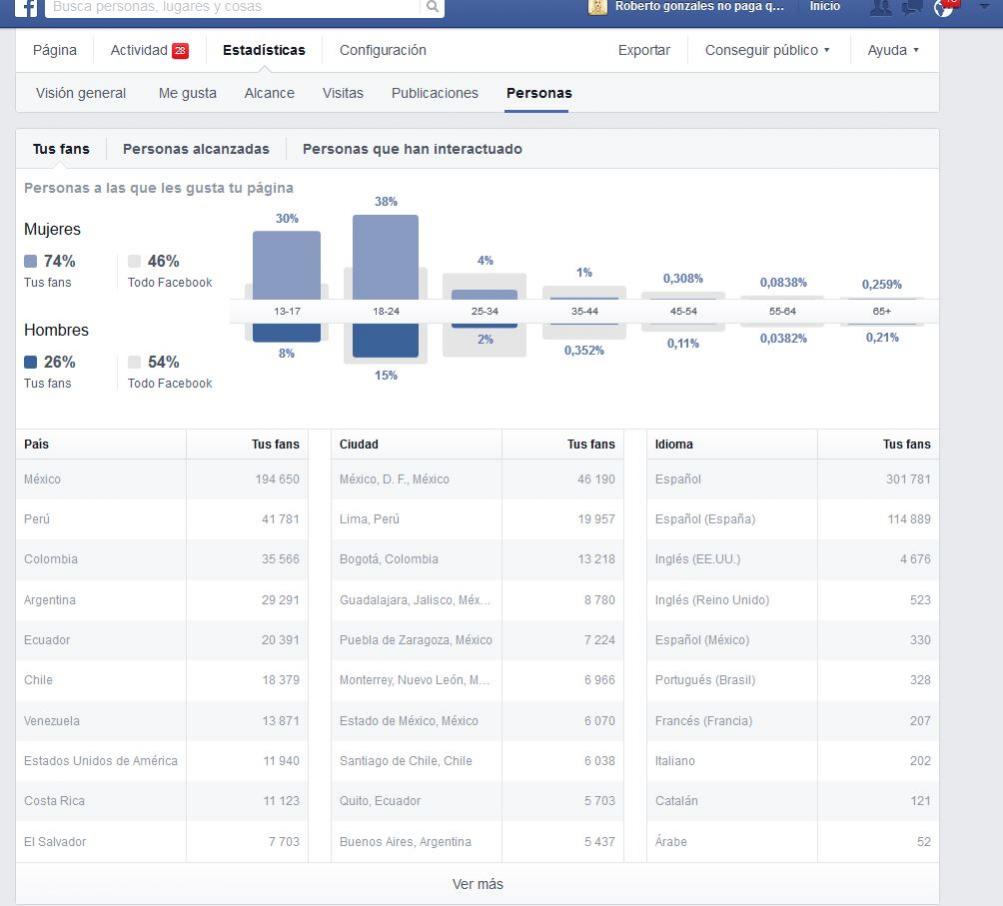The width and height of the screenshot is (1003, 906).
Task: Open the Roberto gonzales profile link
Action: (x=699, y=6)
